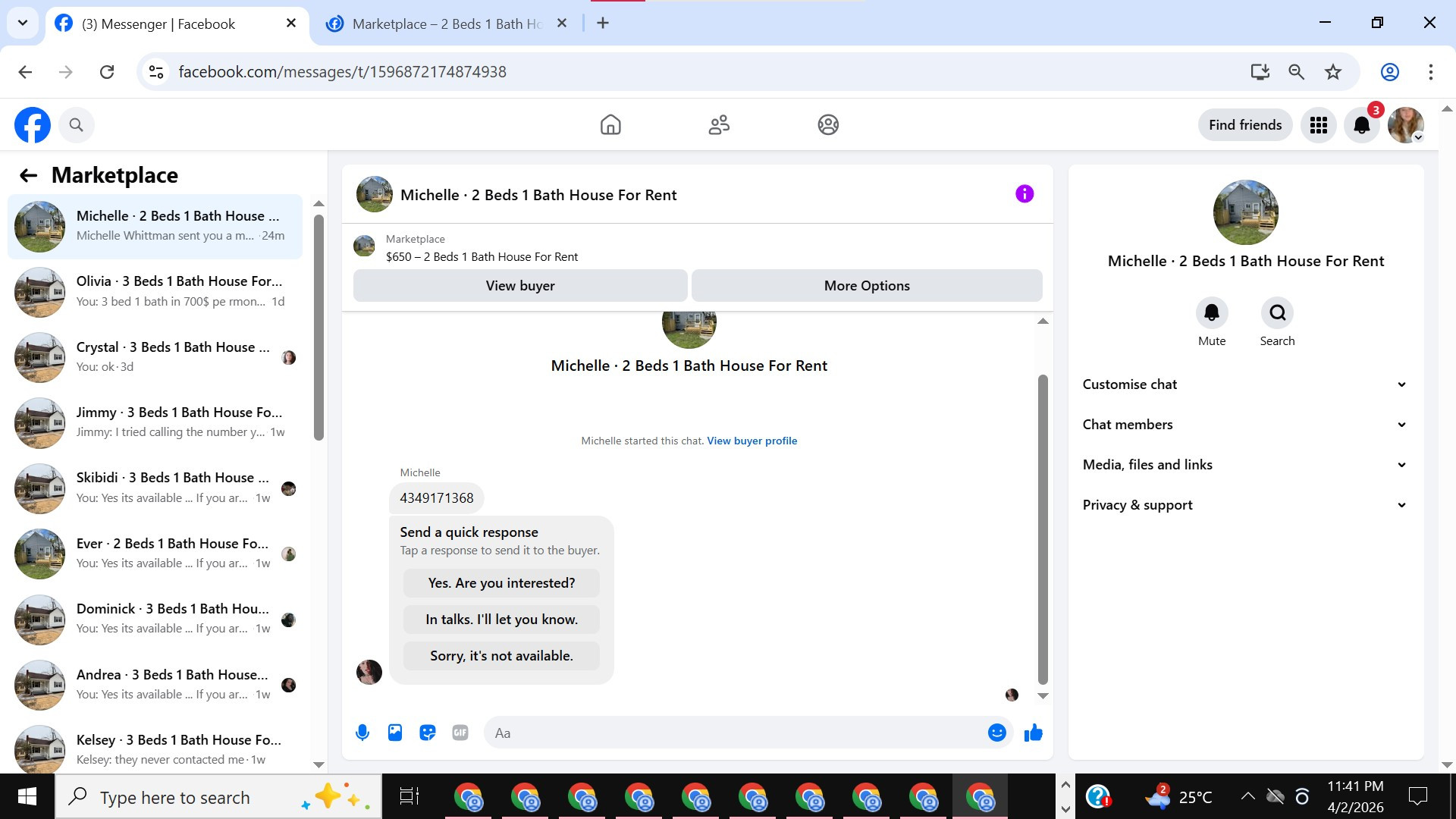Click the Find friends button
The image size is (1456, 819).
[1245, 125]
